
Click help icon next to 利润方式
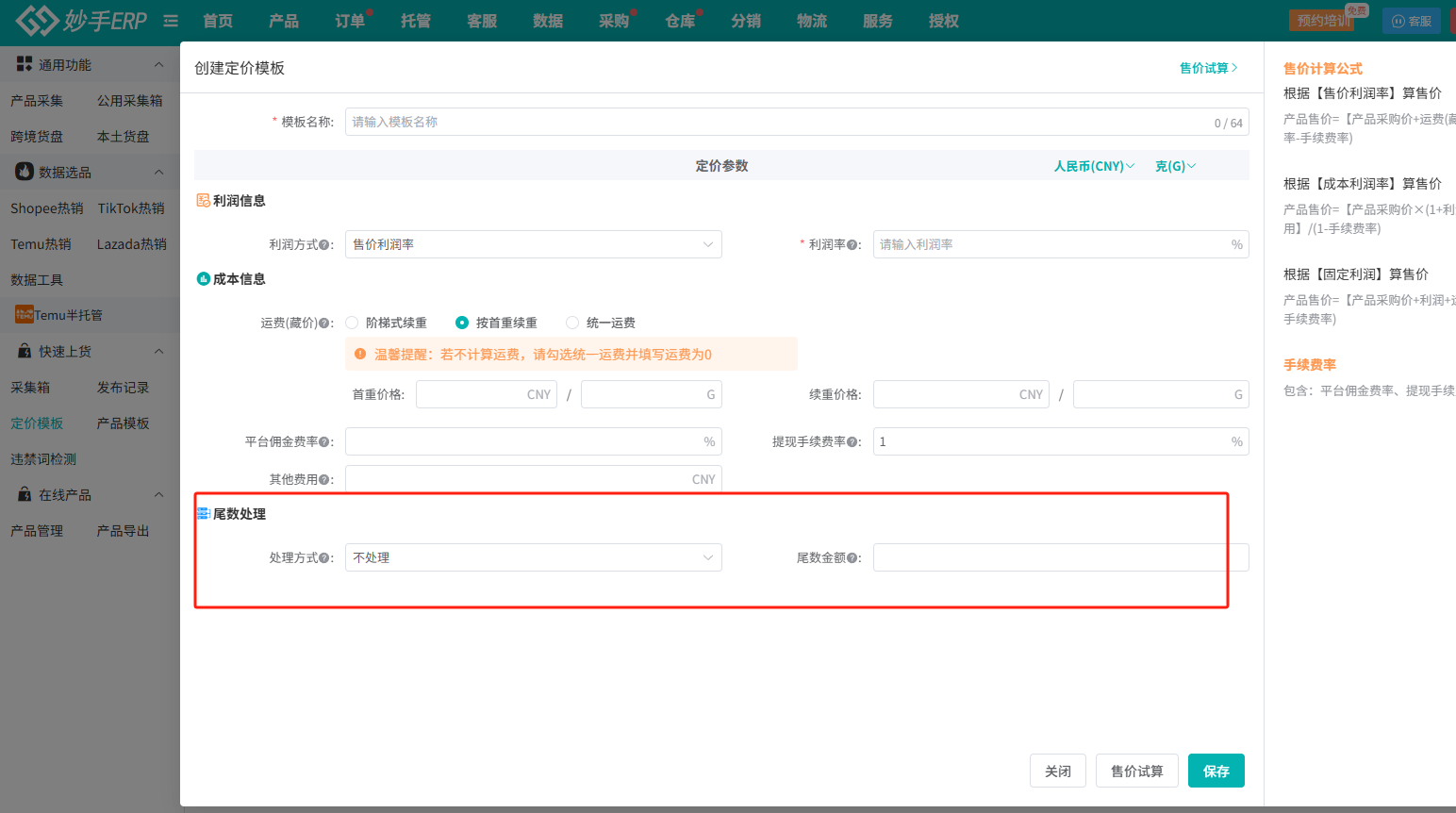click(x=324, y=245)
